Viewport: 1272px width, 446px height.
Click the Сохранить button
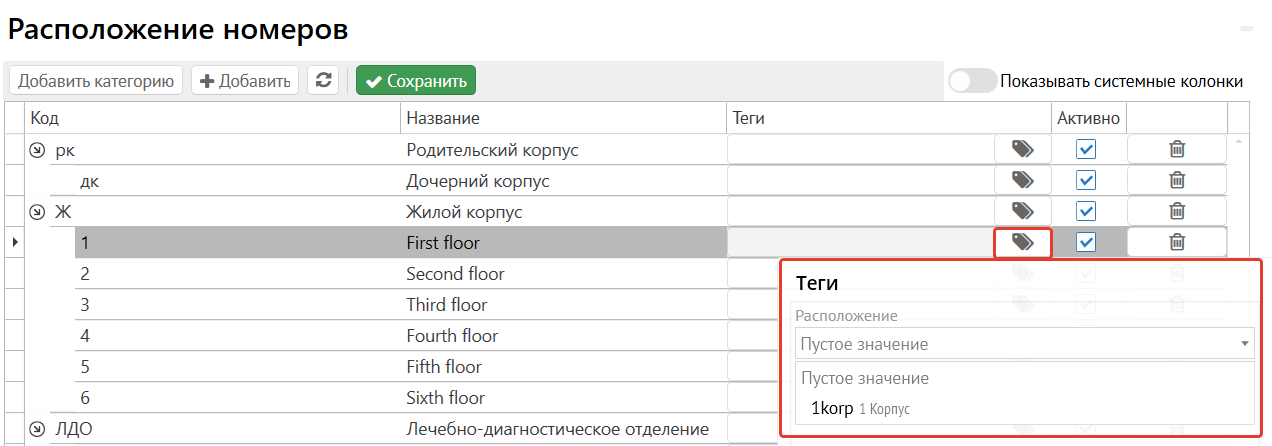pos(416,81)
